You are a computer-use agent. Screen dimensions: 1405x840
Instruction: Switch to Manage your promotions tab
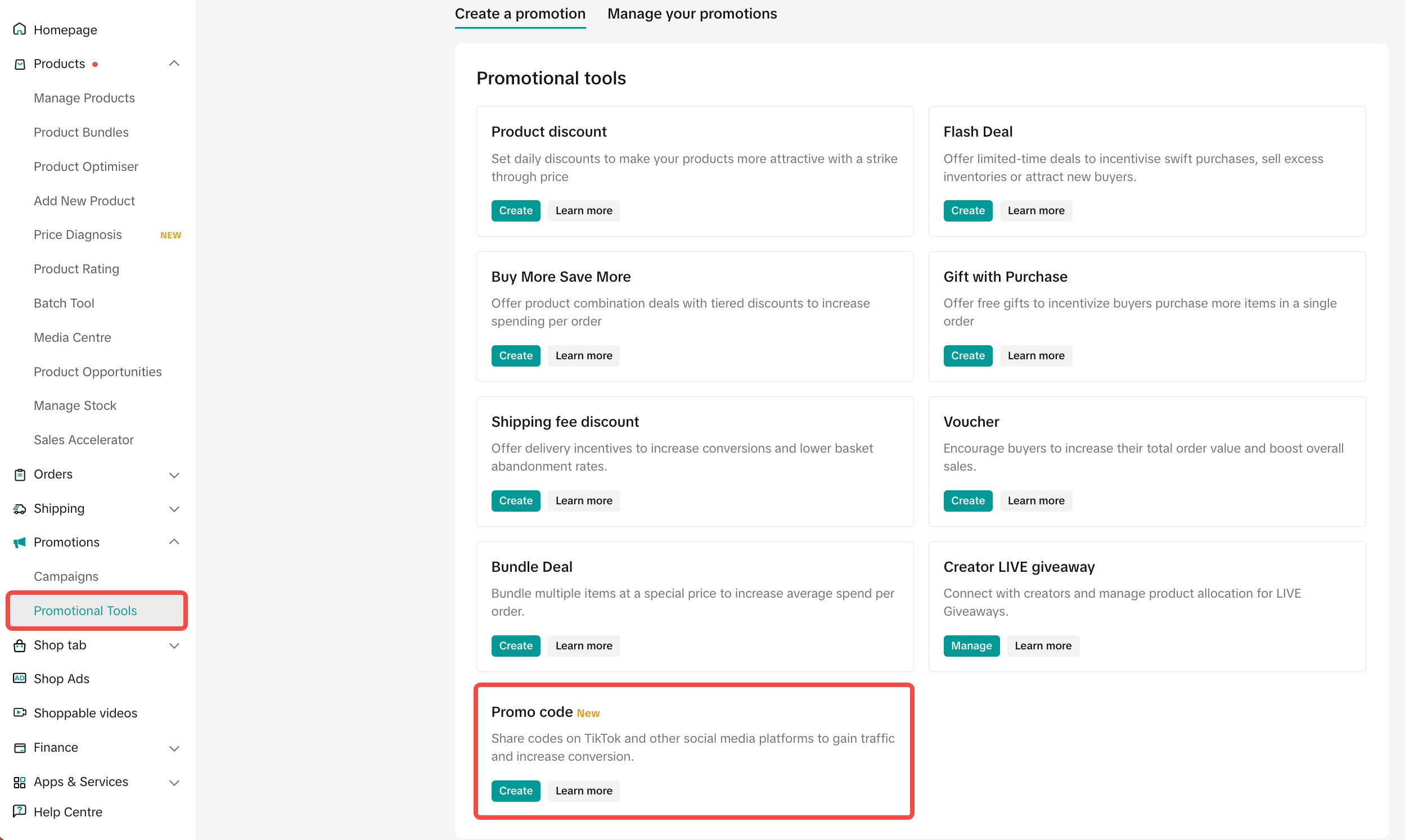click(x=692, y=13)
